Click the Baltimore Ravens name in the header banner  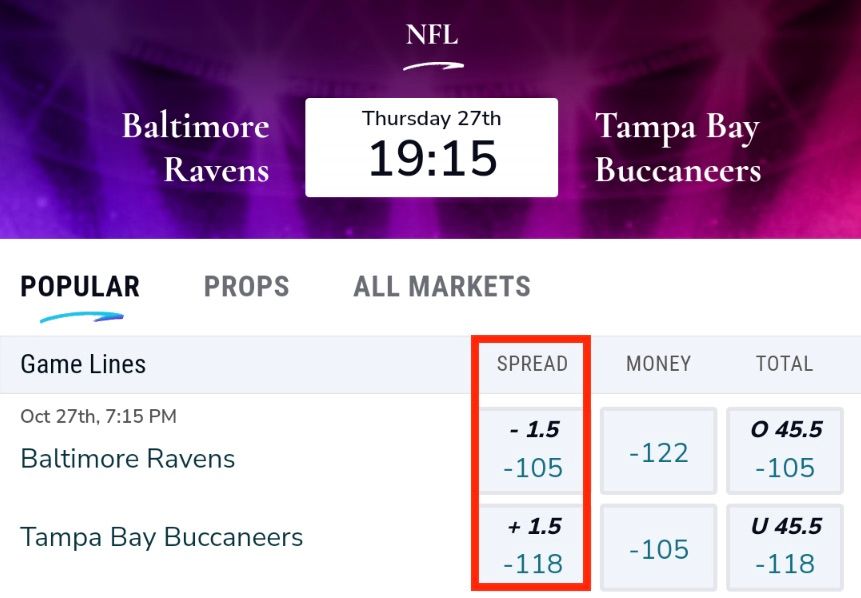196,145
